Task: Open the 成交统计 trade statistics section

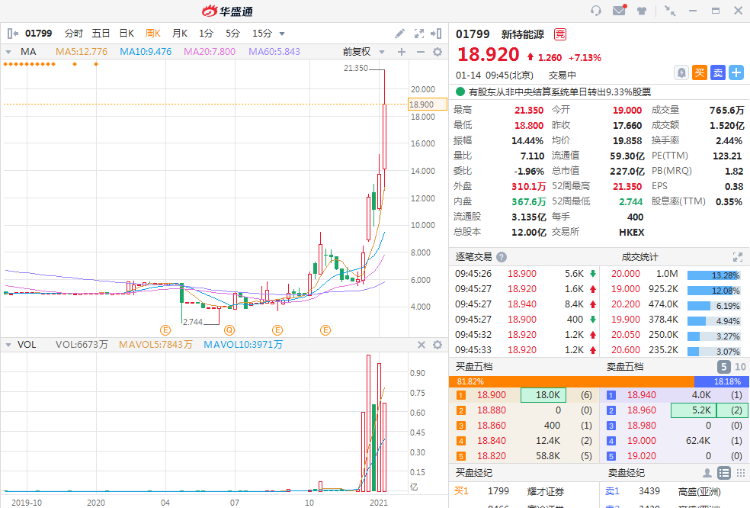Action: [x=640, y=257]
